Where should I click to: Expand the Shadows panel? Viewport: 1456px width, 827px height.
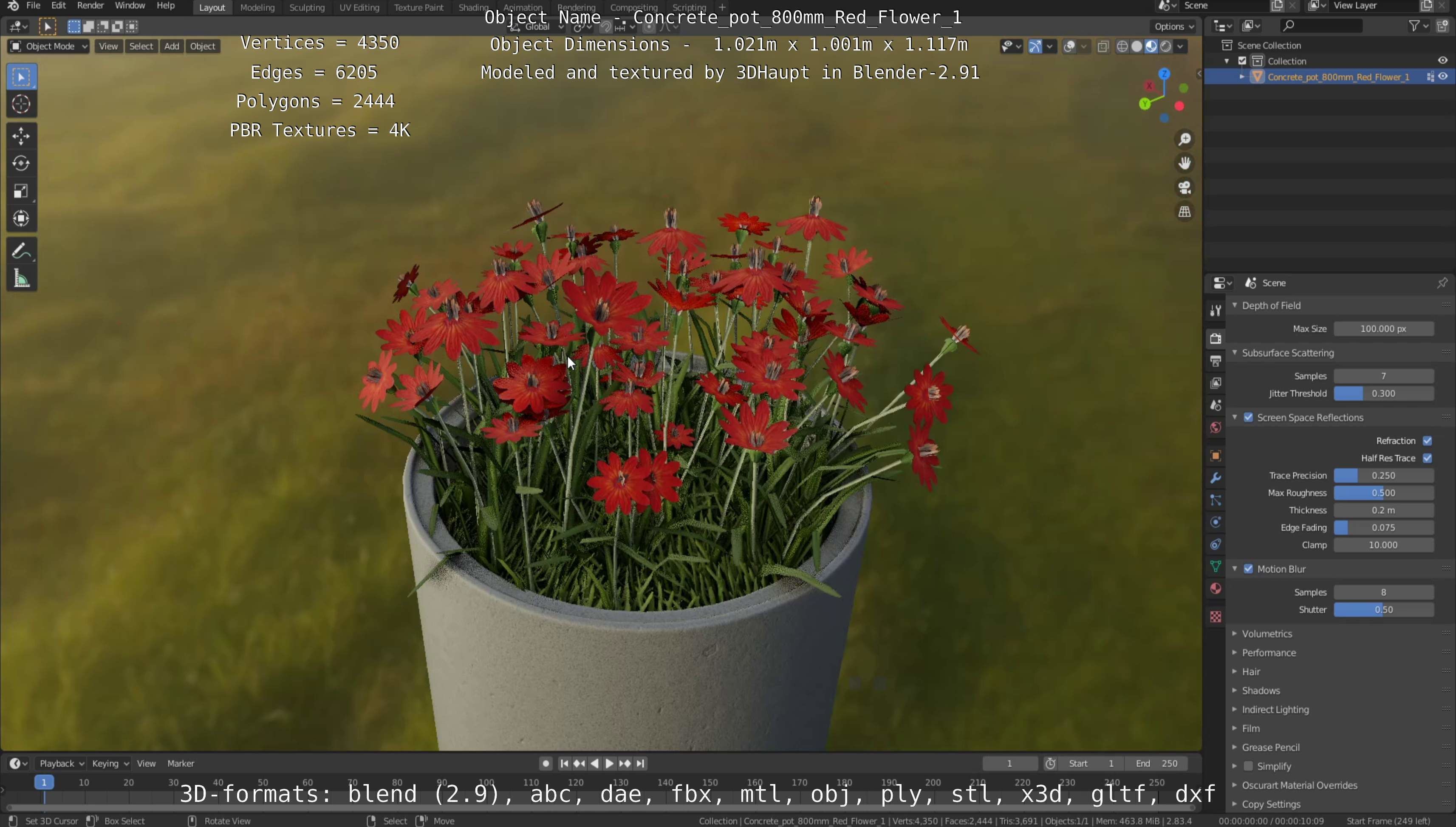pyautogui.click(x=1261, y=691)
